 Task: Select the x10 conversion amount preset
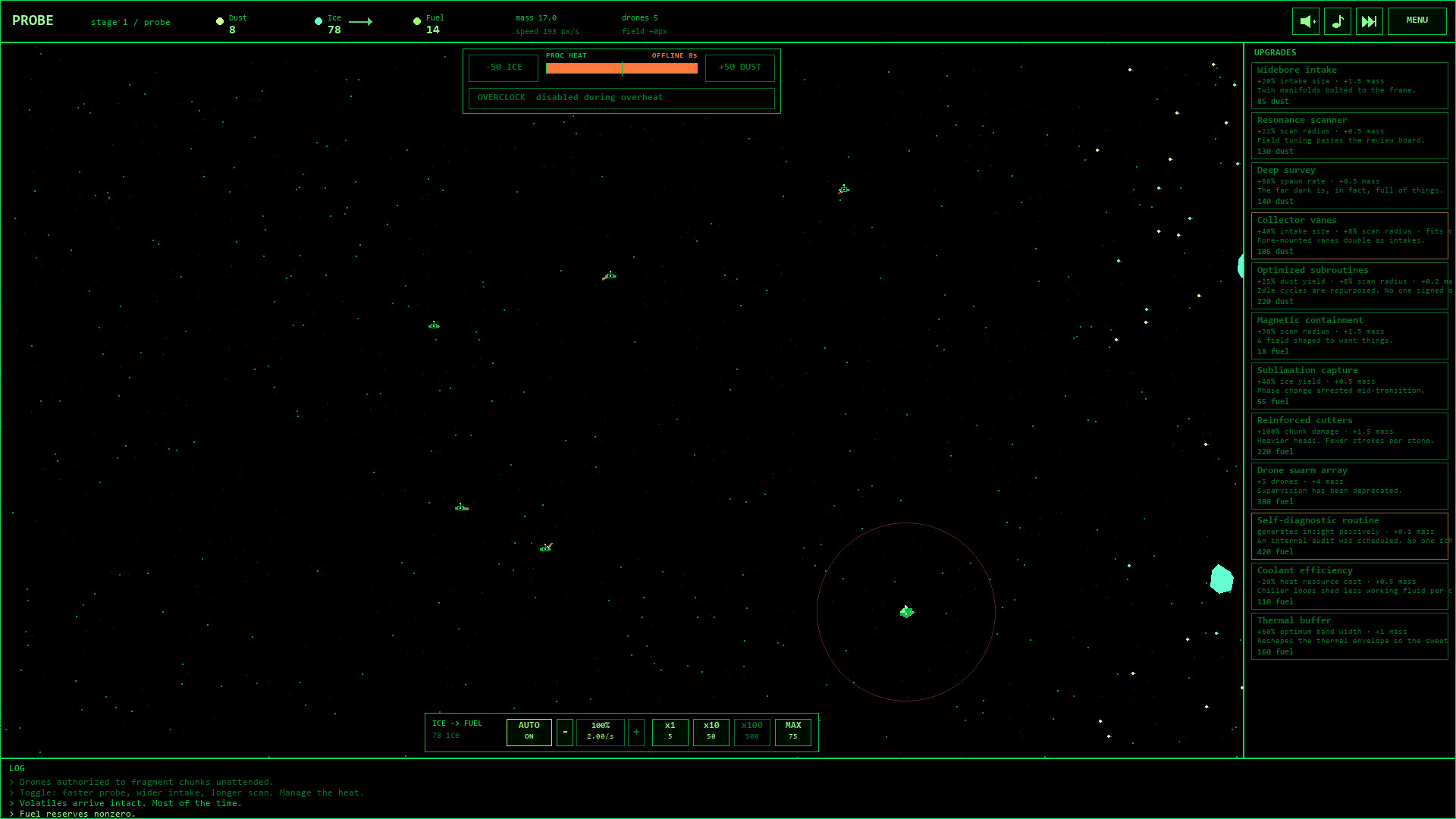pyautogui.click(x=711, y=731)
